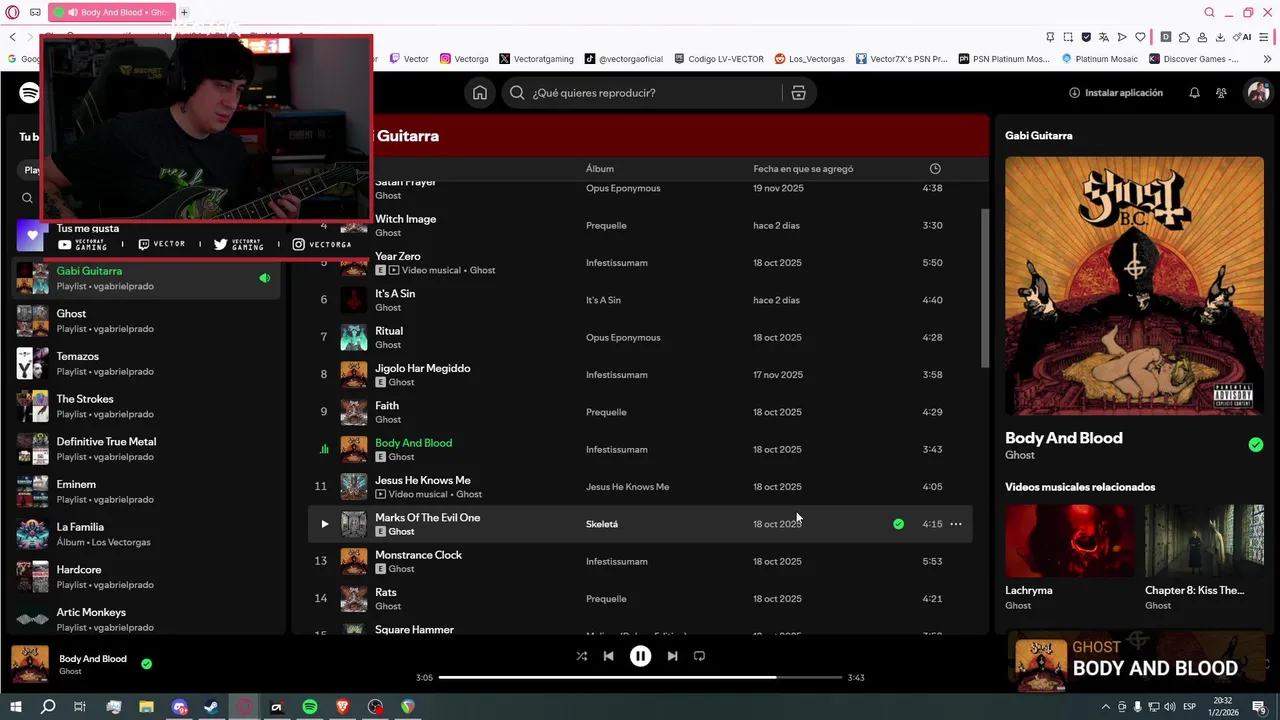The image size is (1280, 720).
Task: Open Discover Games bookmark
Action: [x=1193, y=59]
